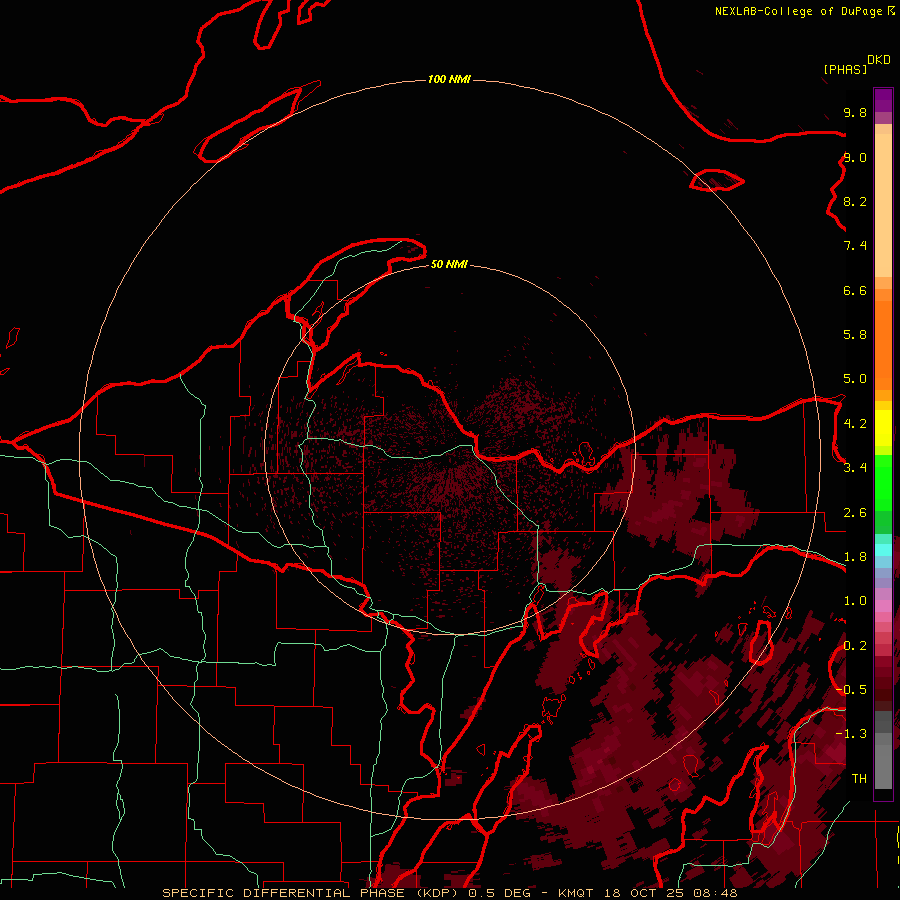This screenshot has height=900, width=900.
Task: Pick the light peach swatch in color bar
Action: point(883,205)
